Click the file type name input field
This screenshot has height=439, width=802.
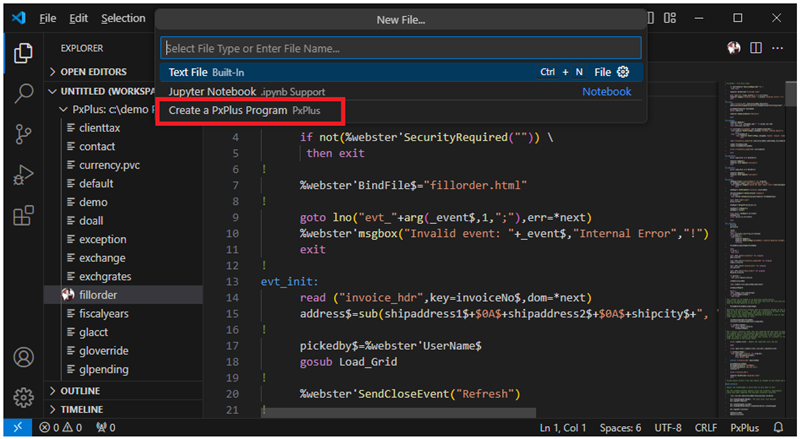[400, 48]
